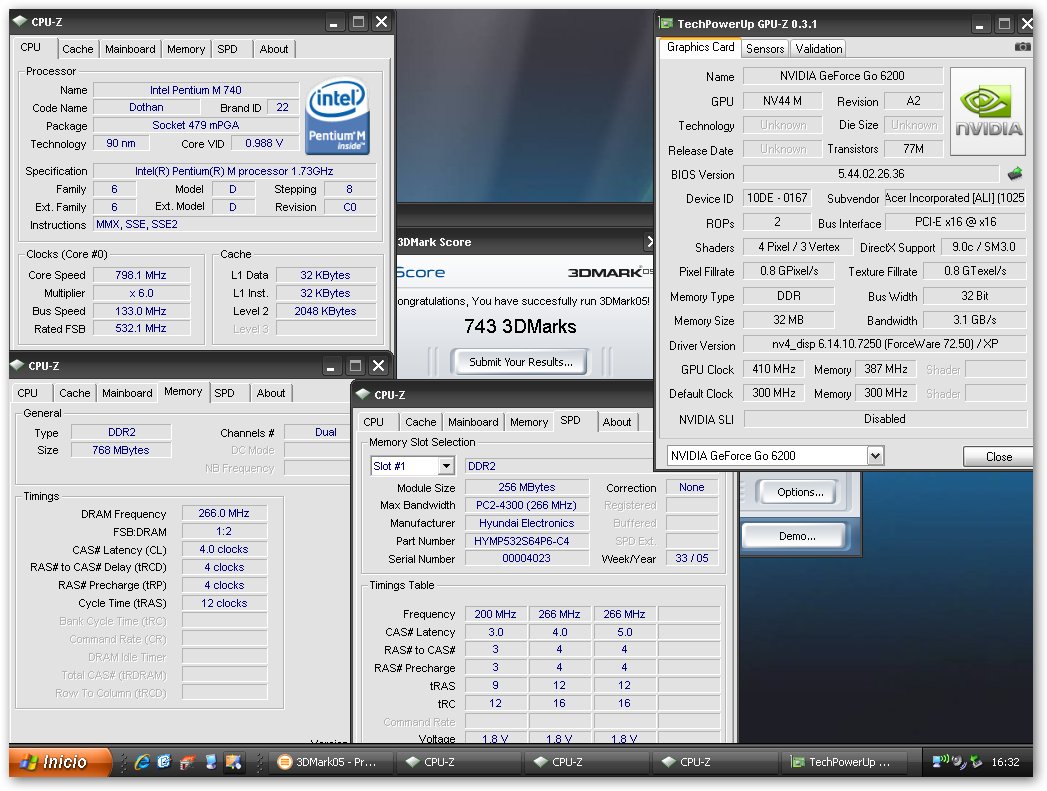Open the Inicio start menu
Screen dimensions: 1047x791
coord(61,762)
